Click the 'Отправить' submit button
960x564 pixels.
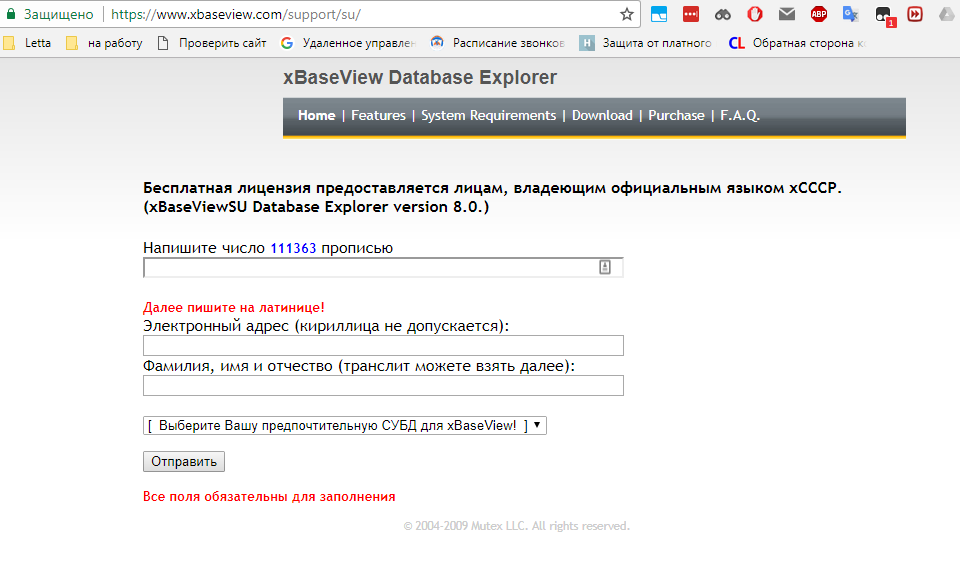[x=184, y=462]
